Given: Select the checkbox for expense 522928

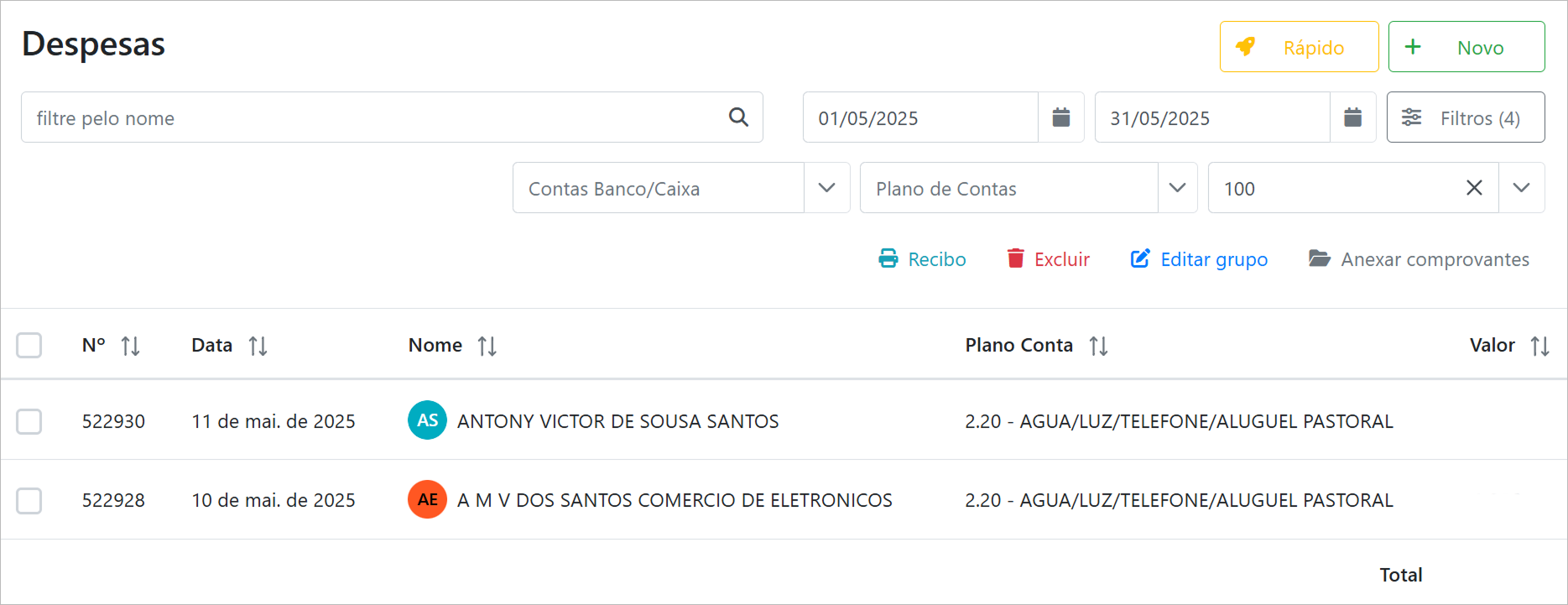Looking at the screenshot, I should (x=29, y=501).
